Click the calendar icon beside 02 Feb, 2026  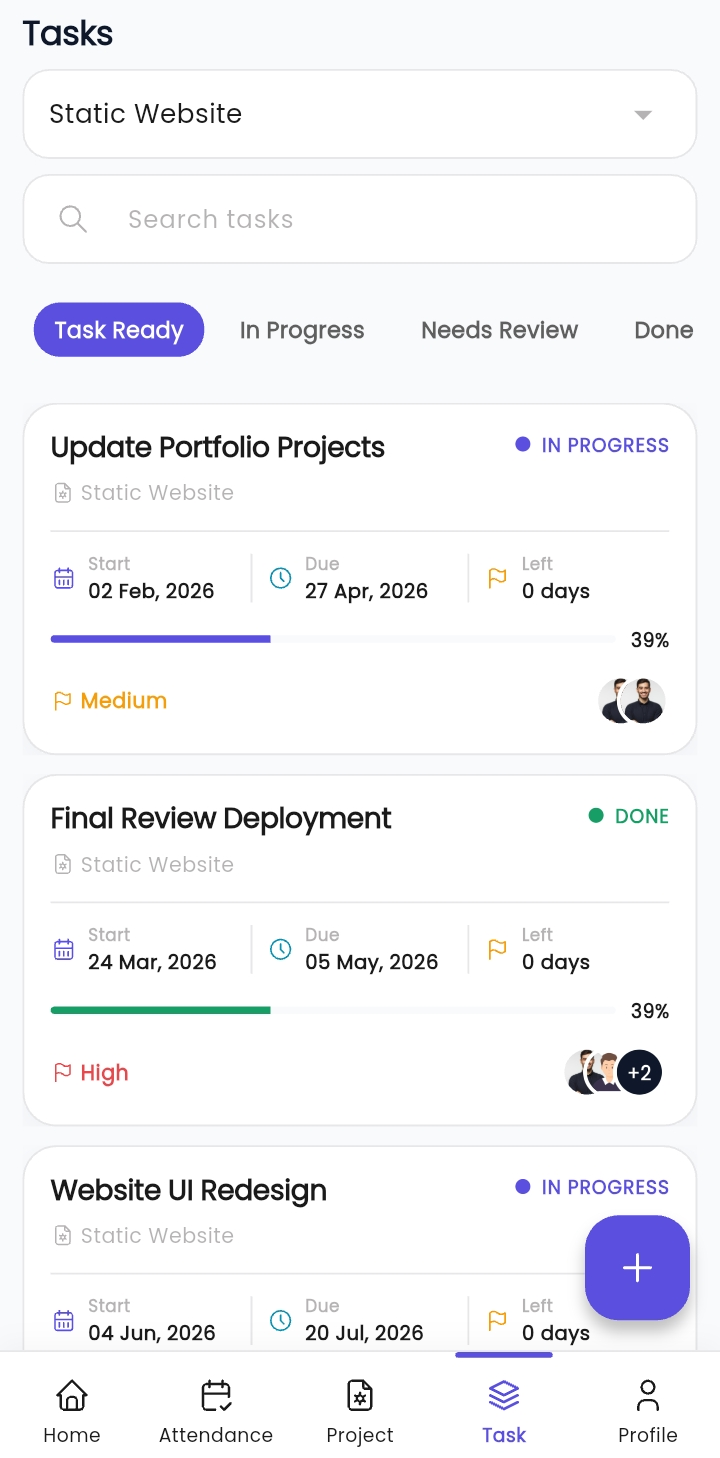tap(64, 578)
